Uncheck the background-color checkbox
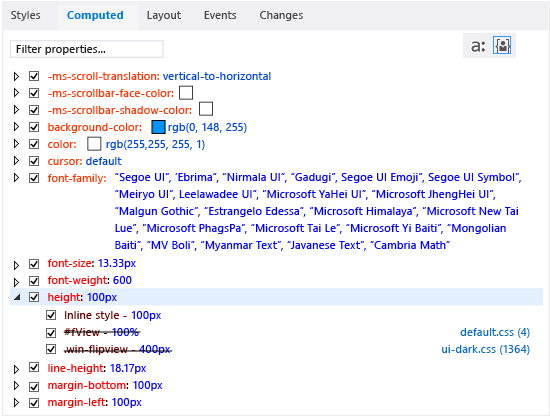This screenshot has height=417, width=550. 34,127
